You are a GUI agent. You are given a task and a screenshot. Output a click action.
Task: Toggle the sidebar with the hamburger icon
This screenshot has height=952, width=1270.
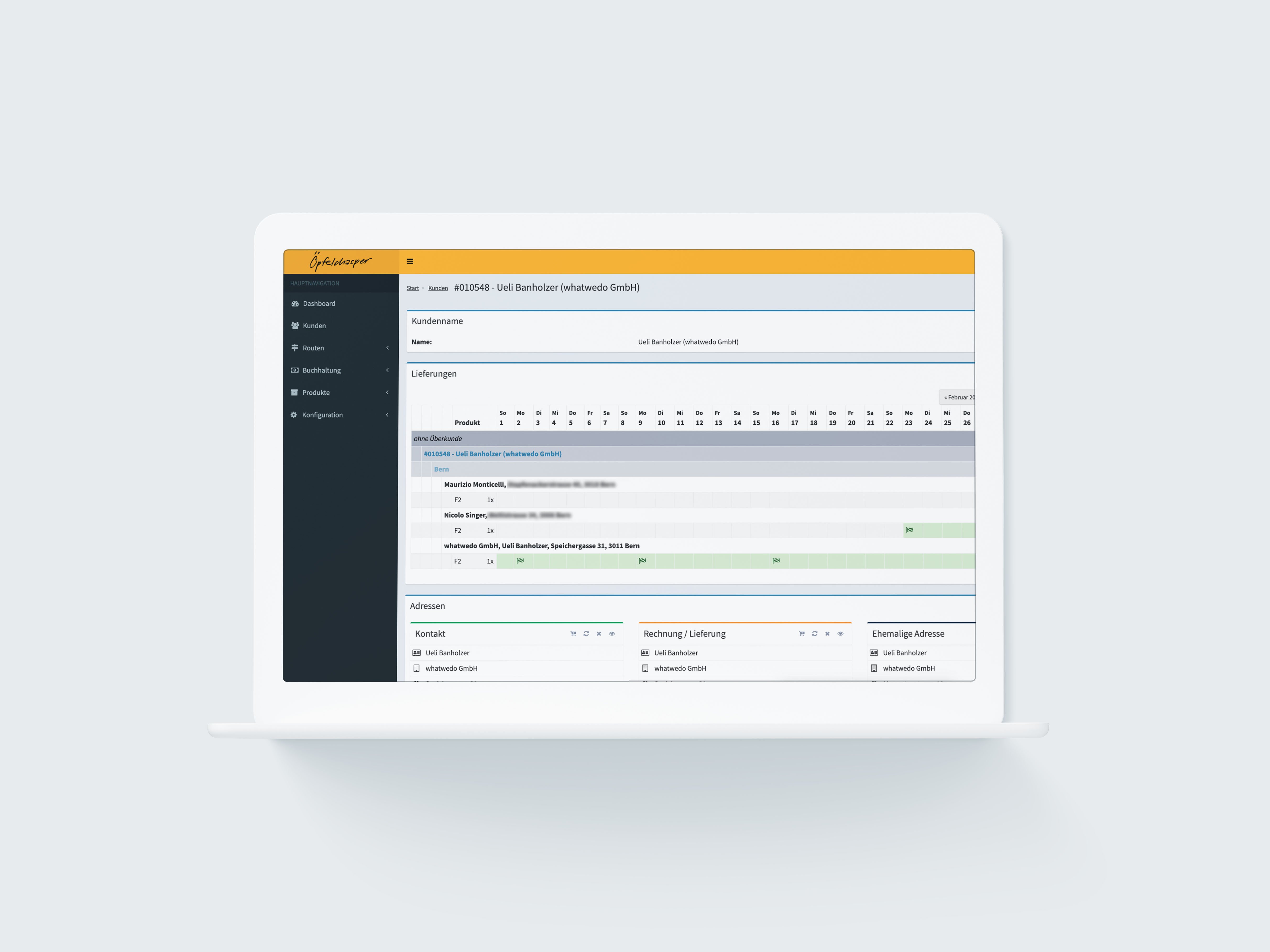(x=410, y=261)
